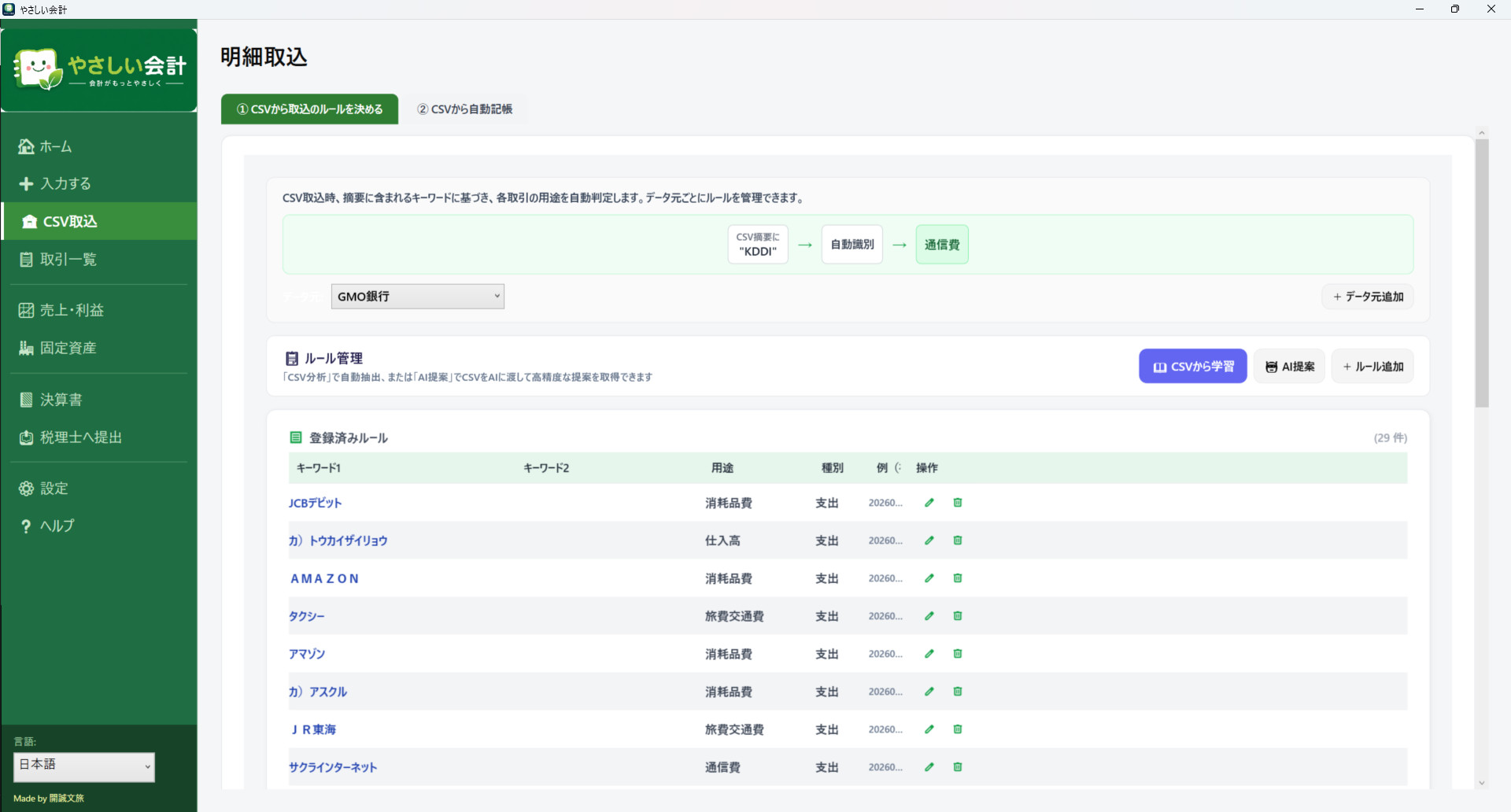Click the CSVから学習 button
Screen dimensions: 1511x812
coord(1193,367)
